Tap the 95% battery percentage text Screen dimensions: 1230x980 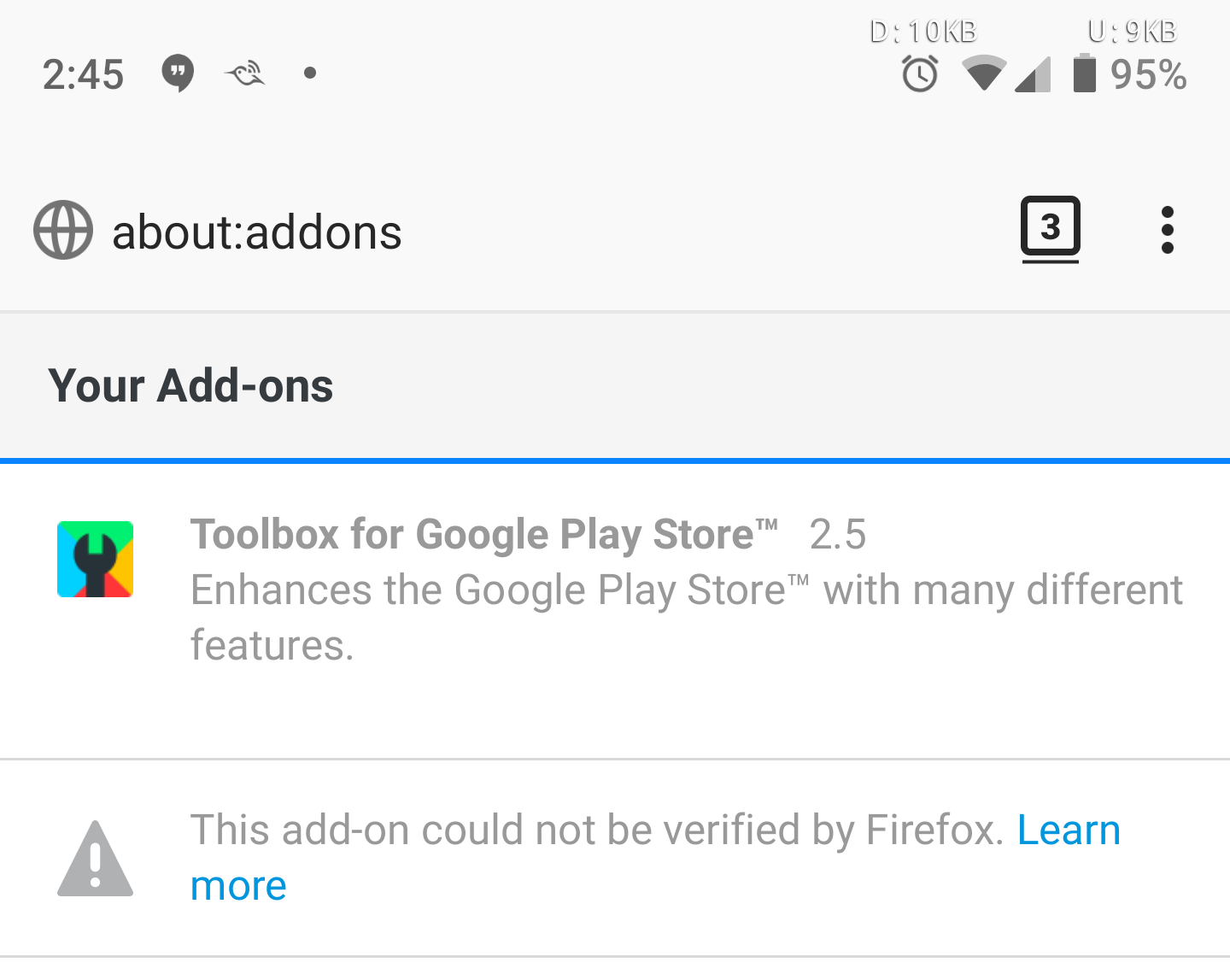(1148, 75)
